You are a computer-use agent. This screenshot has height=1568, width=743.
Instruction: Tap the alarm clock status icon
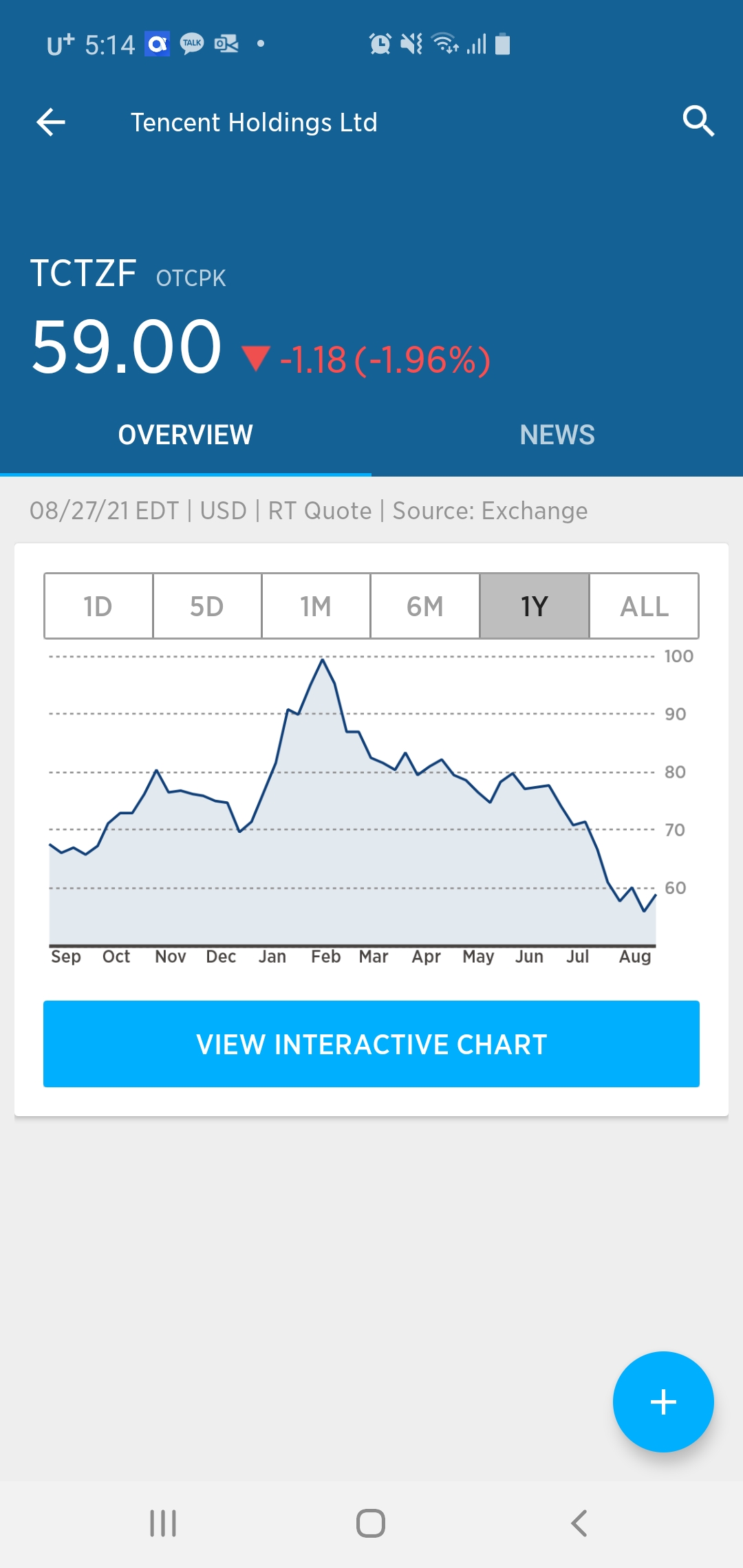(x=380, y=44)
